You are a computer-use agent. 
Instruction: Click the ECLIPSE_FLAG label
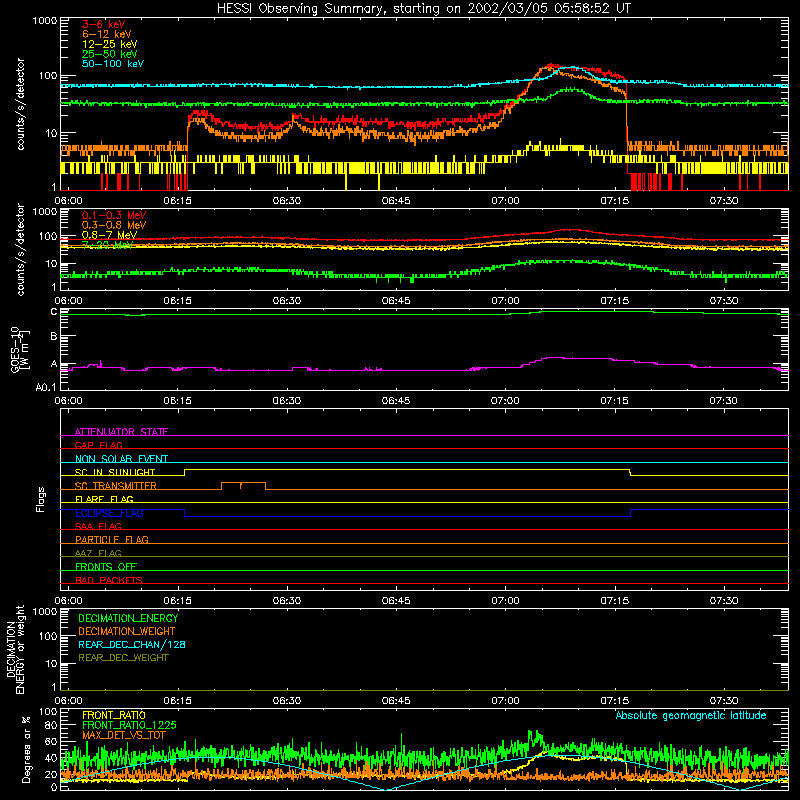click(109, 513)
